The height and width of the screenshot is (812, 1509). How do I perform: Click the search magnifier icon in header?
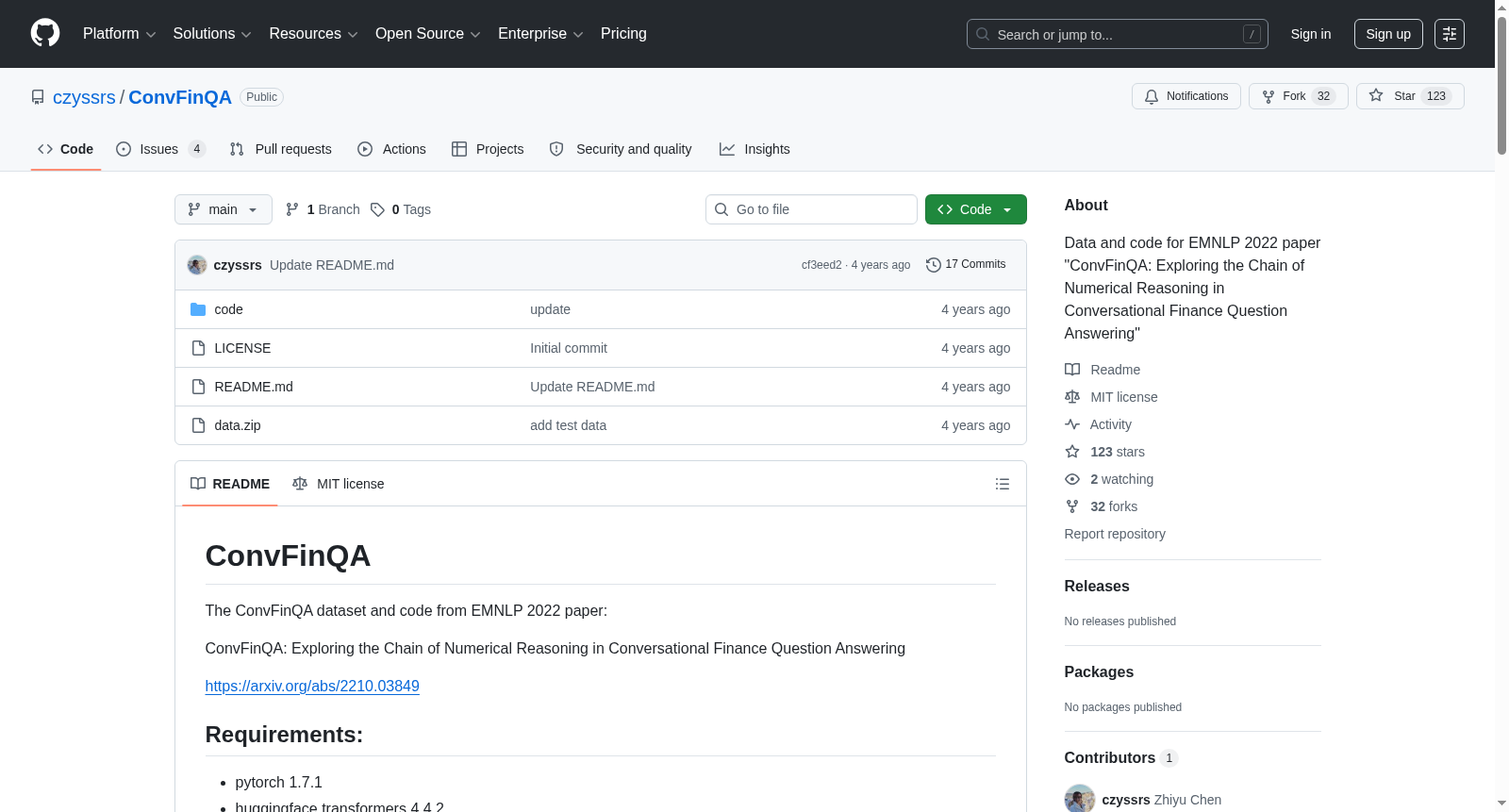[x=983, y=34]
